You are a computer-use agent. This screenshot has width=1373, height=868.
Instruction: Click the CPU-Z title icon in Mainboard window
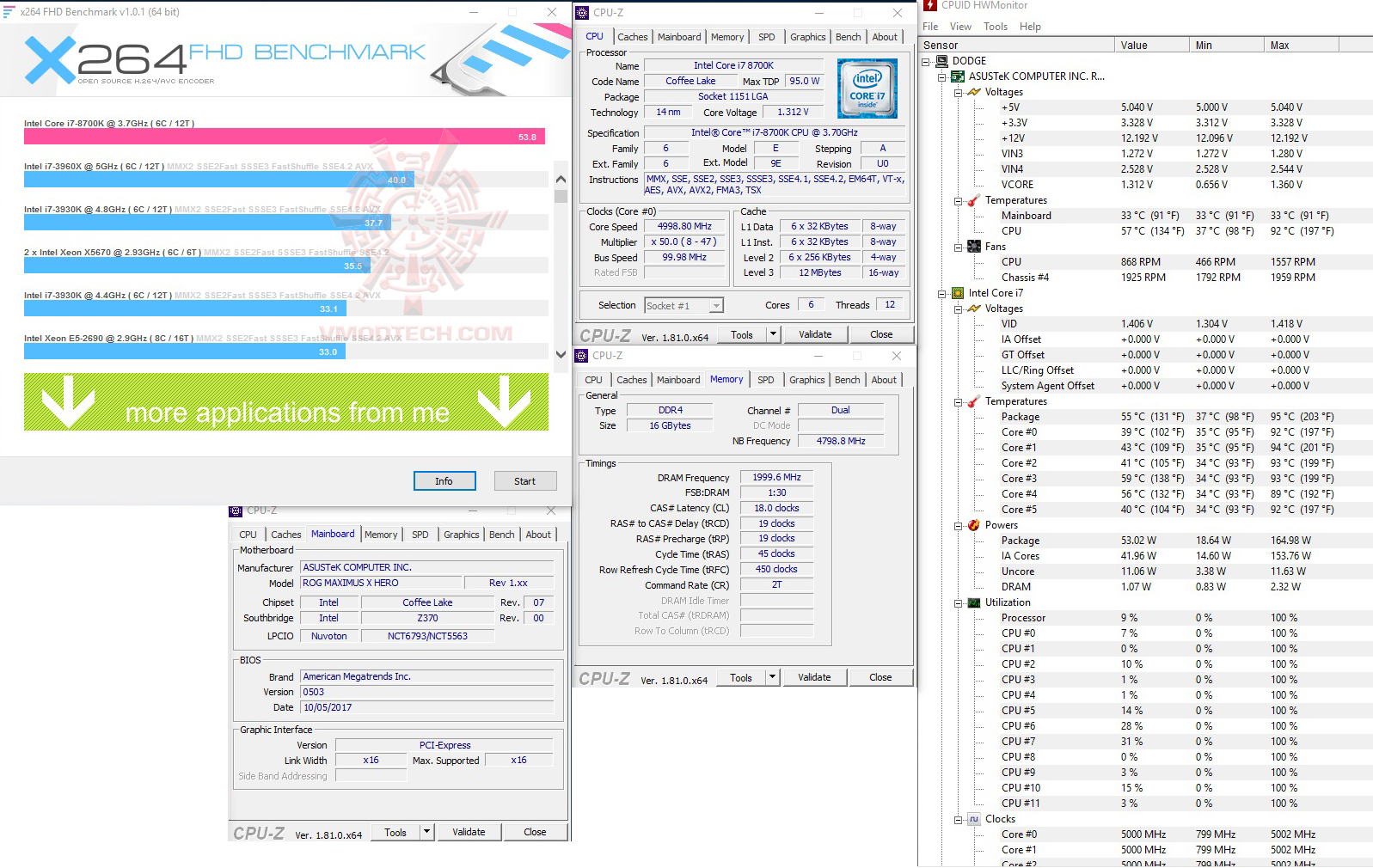coord(237,510)
